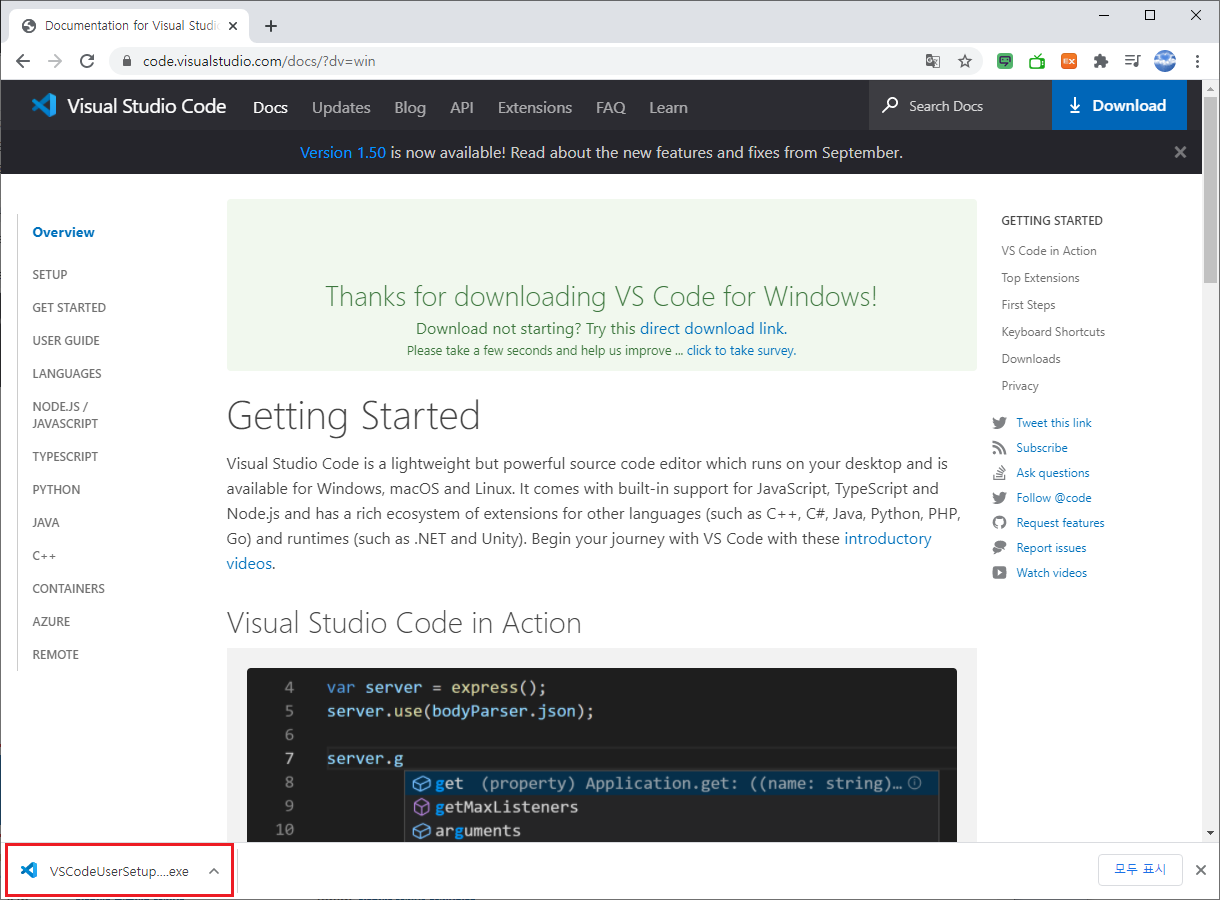Open the Docs navigation item
Screen dimensions: 1220x900
(270, 108)
